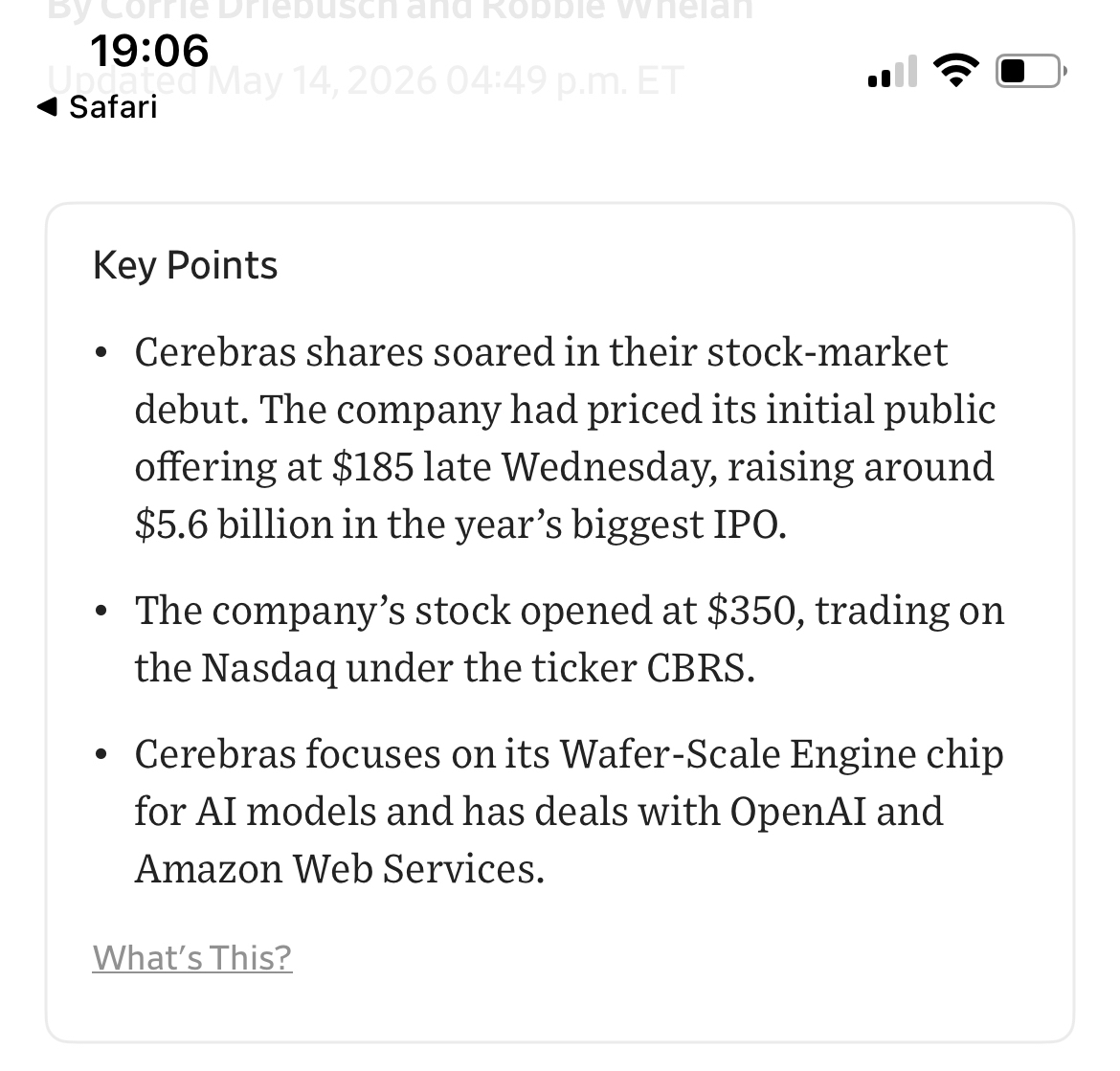The width and height of the screenshot is (1120, 1071).
Task: Tap the first bullet point marker
Action: (101, 353)
